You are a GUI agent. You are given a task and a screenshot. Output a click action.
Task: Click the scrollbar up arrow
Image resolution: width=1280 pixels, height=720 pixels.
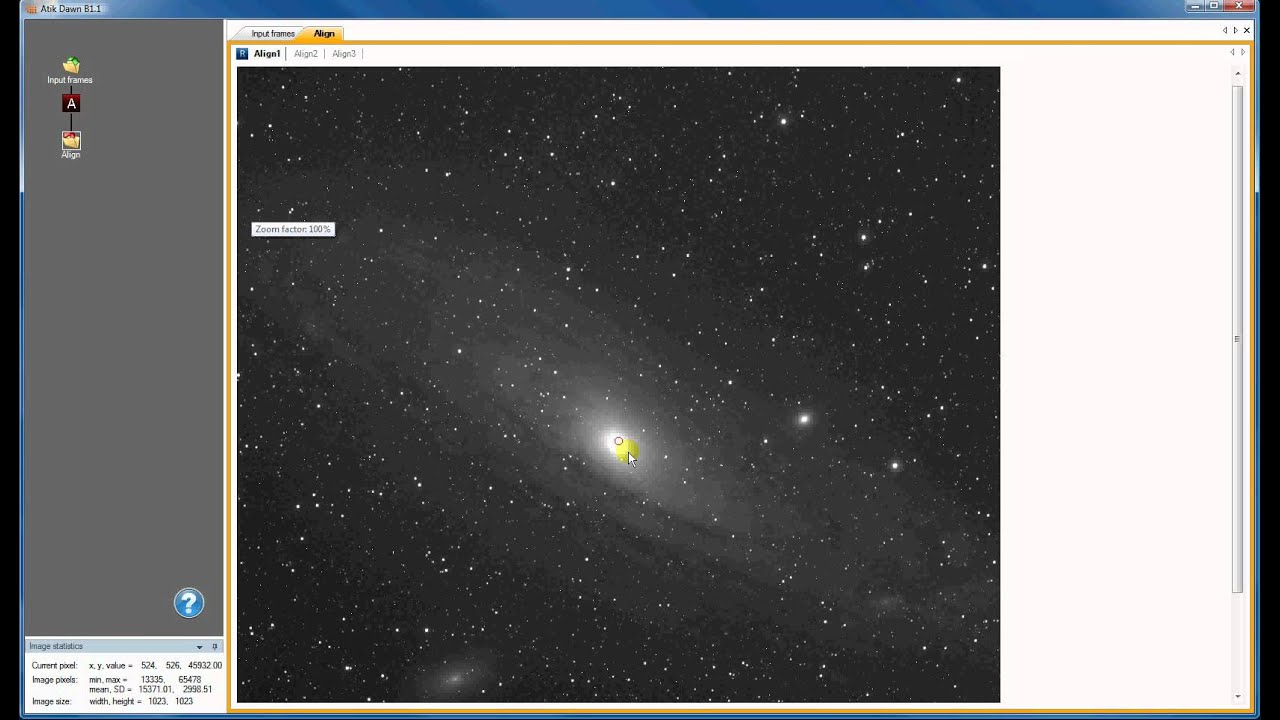[x=1238, y=74]
